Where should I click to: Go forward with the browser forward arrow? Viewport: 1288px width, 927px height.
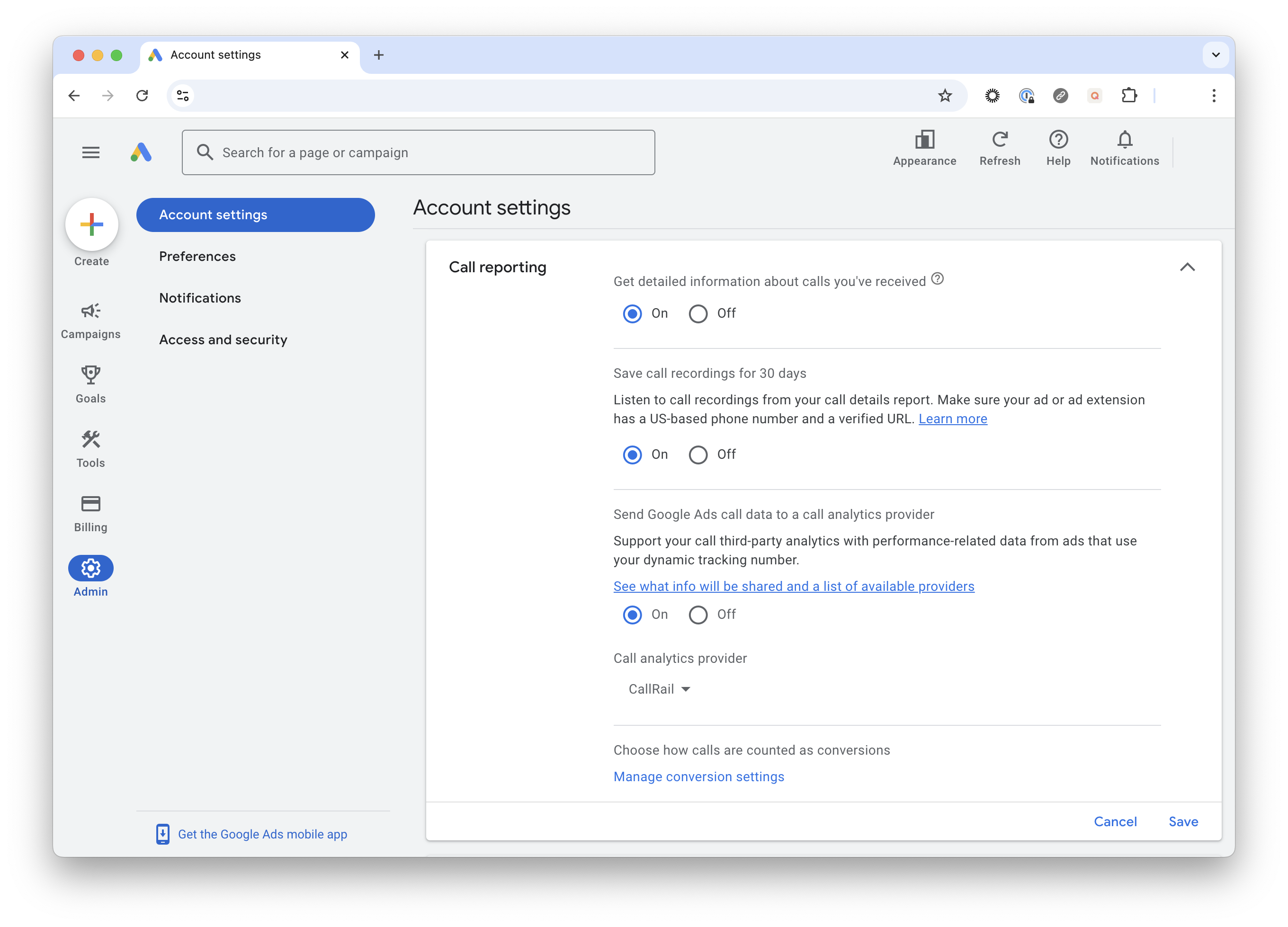pos(108,95)
